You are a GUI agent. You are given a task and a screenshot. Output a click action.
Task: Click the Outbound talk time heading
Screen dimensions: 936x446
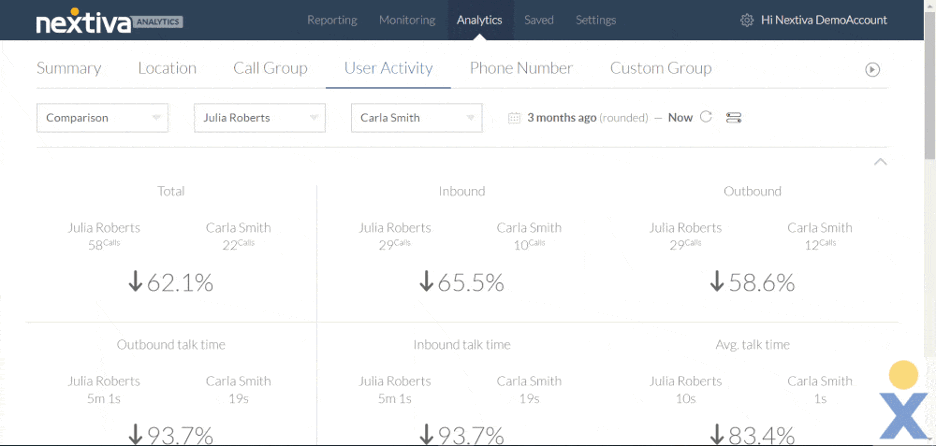(171, 345)
